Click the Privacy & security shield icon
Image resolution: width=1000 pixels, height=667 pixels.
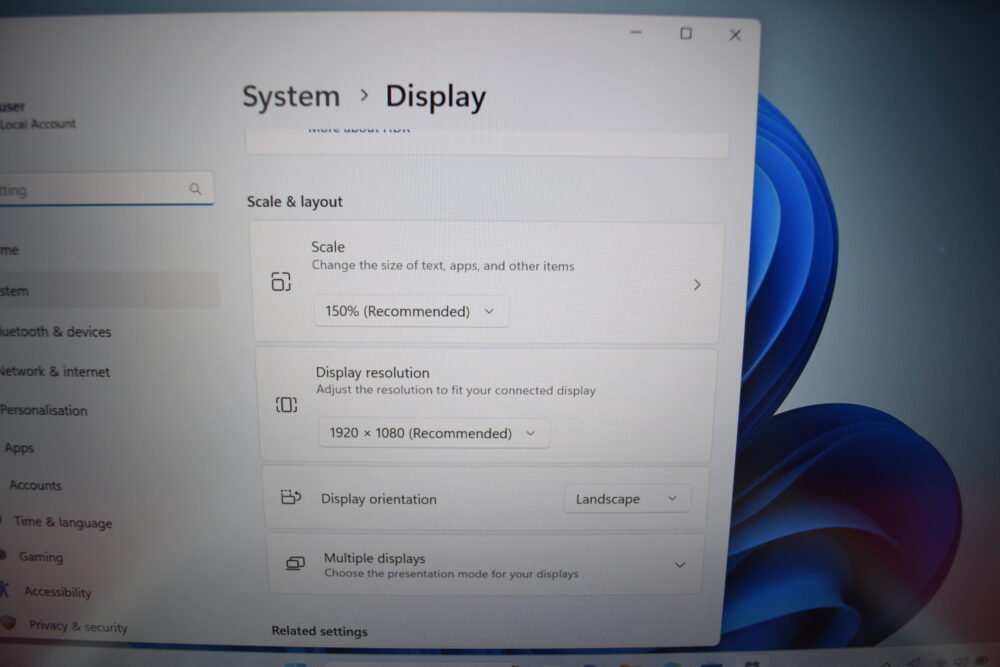(x=8, y=622)
